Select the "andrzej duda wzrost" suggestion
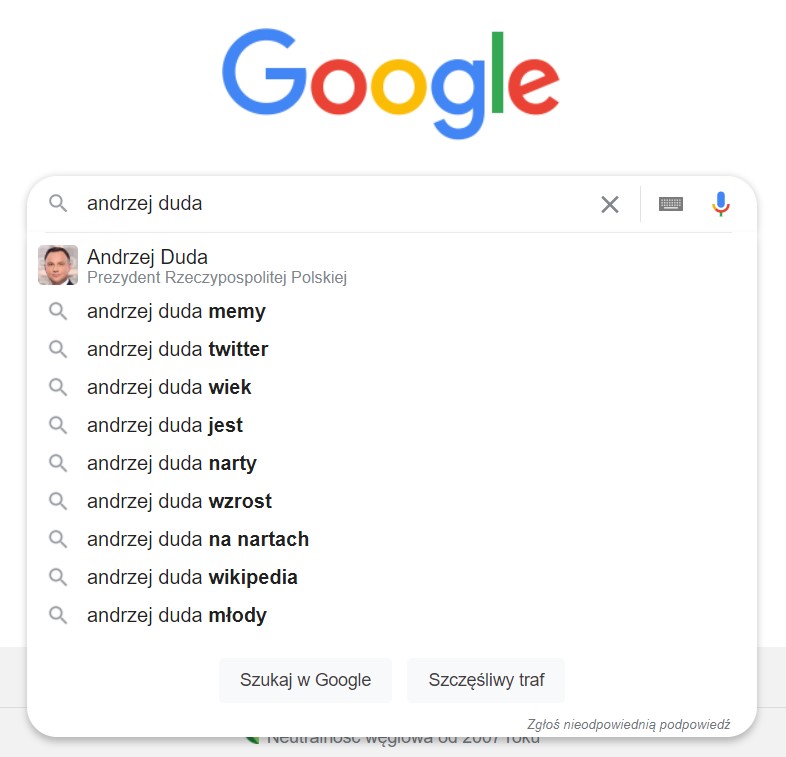This screenshot has width=786, height=757. pyautogui.click(x=179, y=502)
